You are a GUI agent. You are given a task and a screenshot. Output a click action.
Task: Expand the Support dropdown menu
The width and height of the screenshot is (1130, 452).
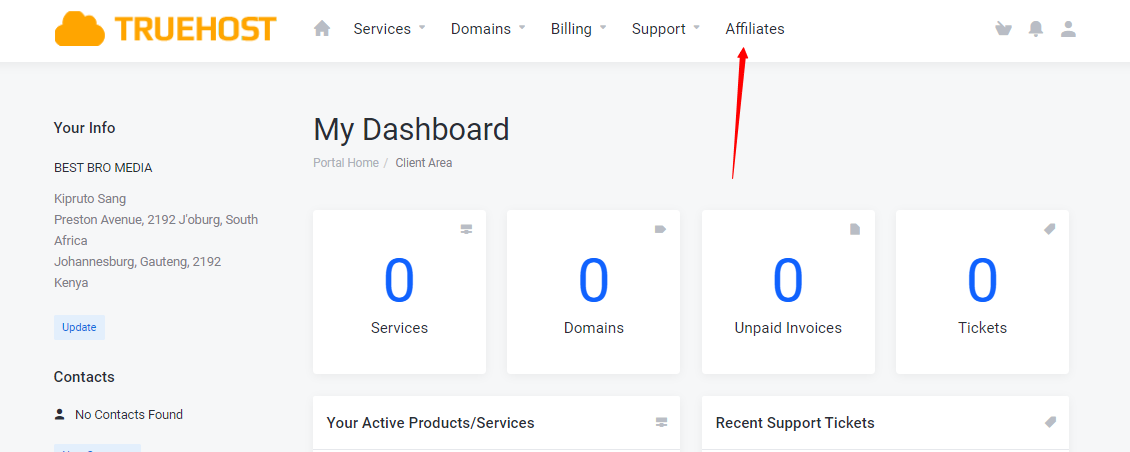click(x=666, y=29)
